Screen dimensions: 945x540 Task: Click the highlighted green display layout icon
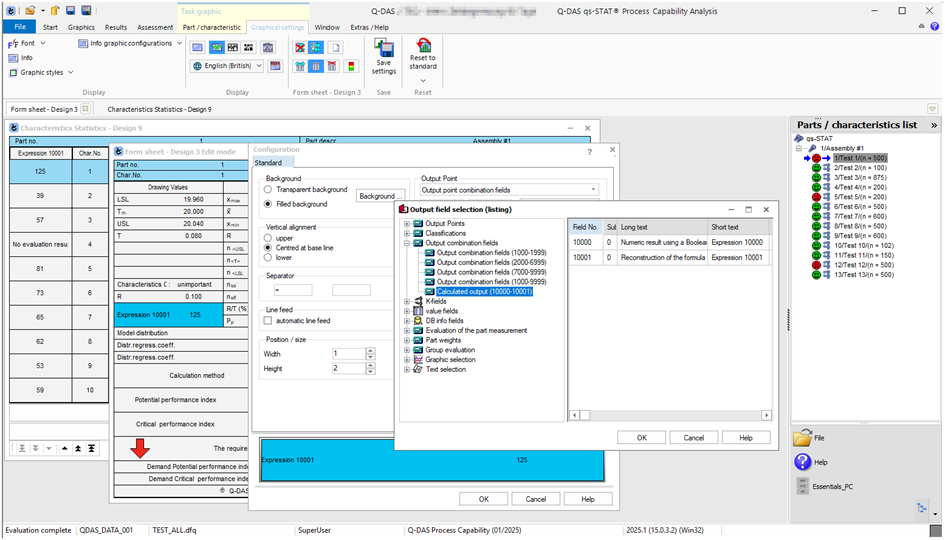click(216, 48)
